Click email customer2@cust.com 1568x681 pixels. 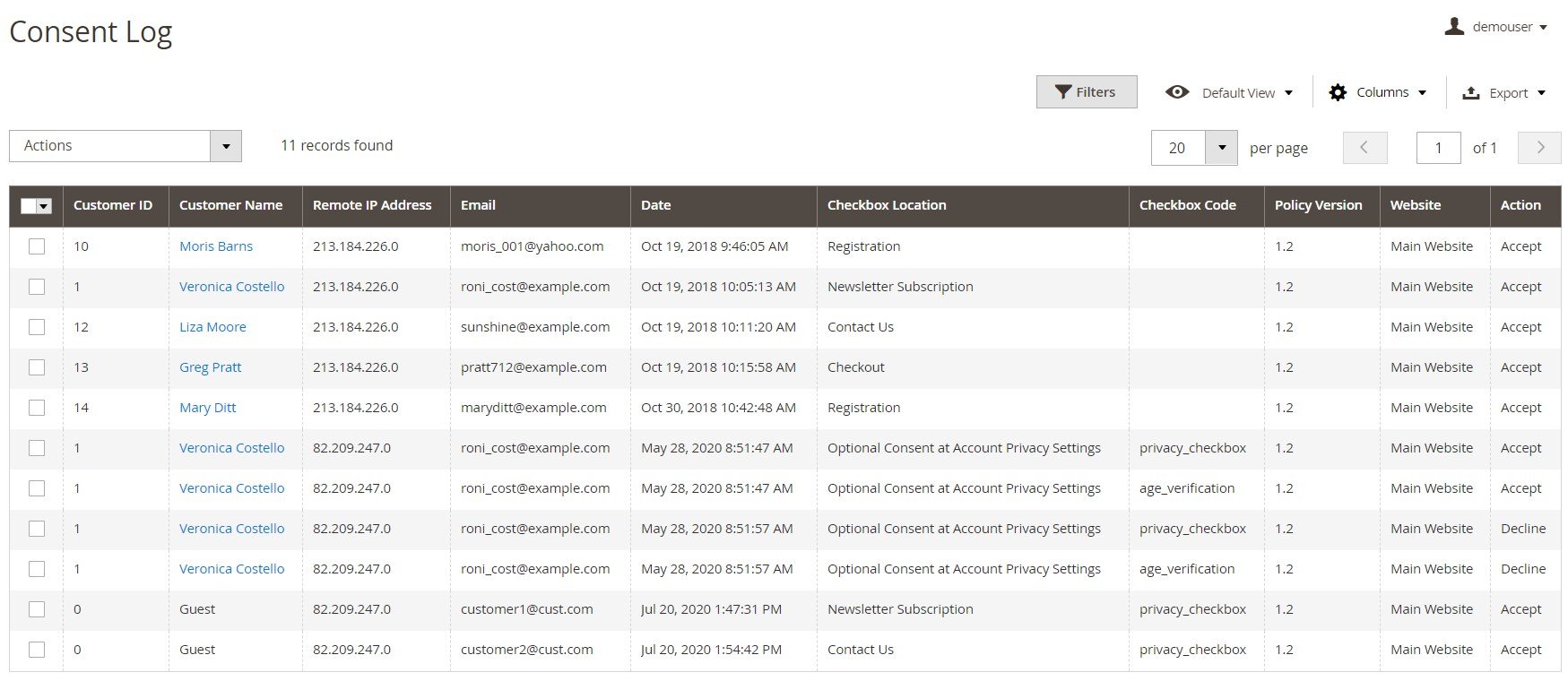527,650
